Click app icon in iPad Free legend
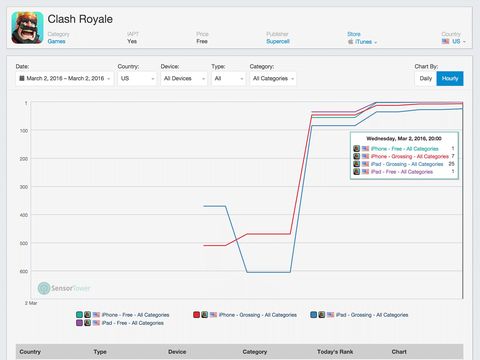The image size is (480, 360). tap(88, 323)
